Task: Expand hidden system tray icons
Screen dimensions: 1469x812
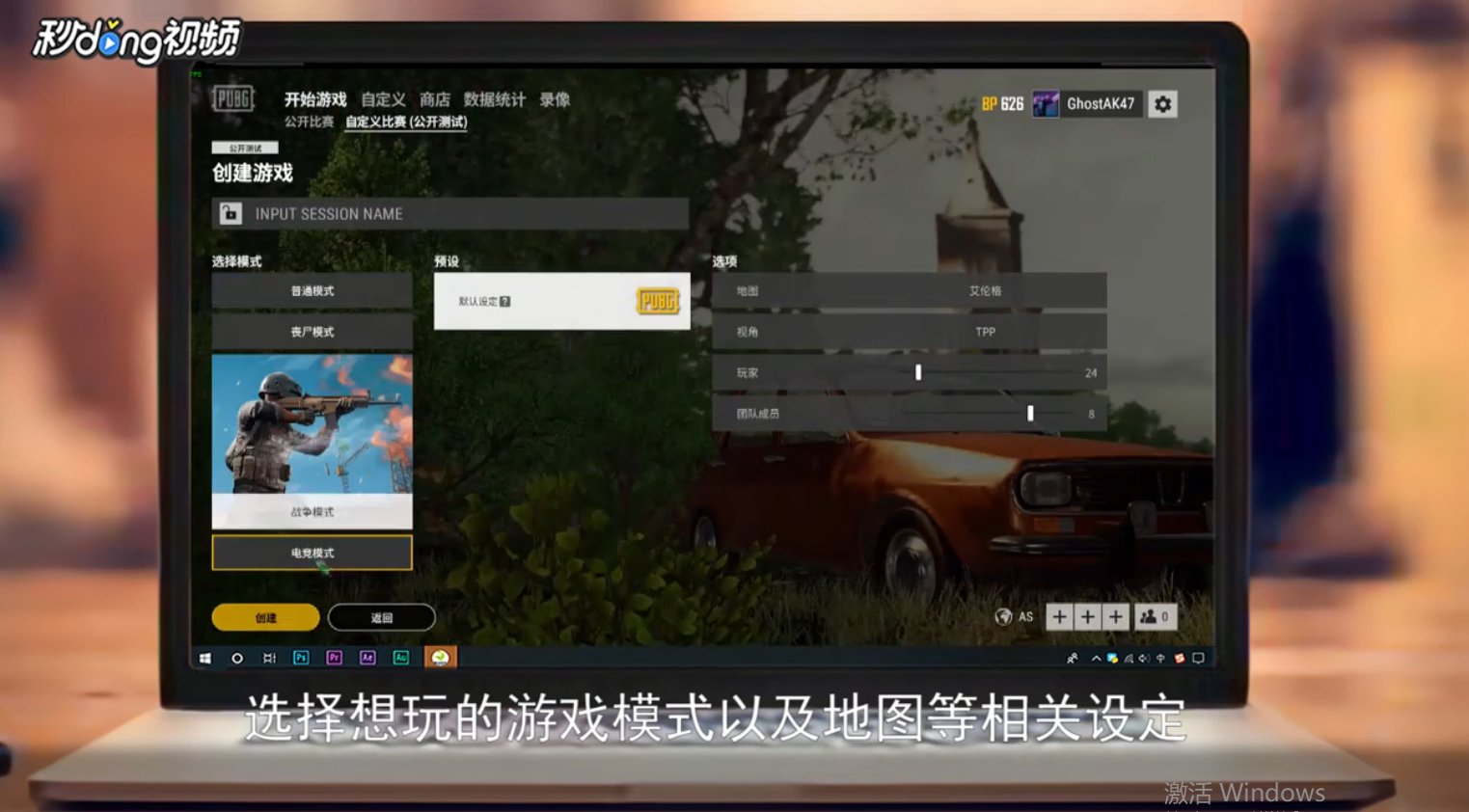Action: pos(1096,659)
